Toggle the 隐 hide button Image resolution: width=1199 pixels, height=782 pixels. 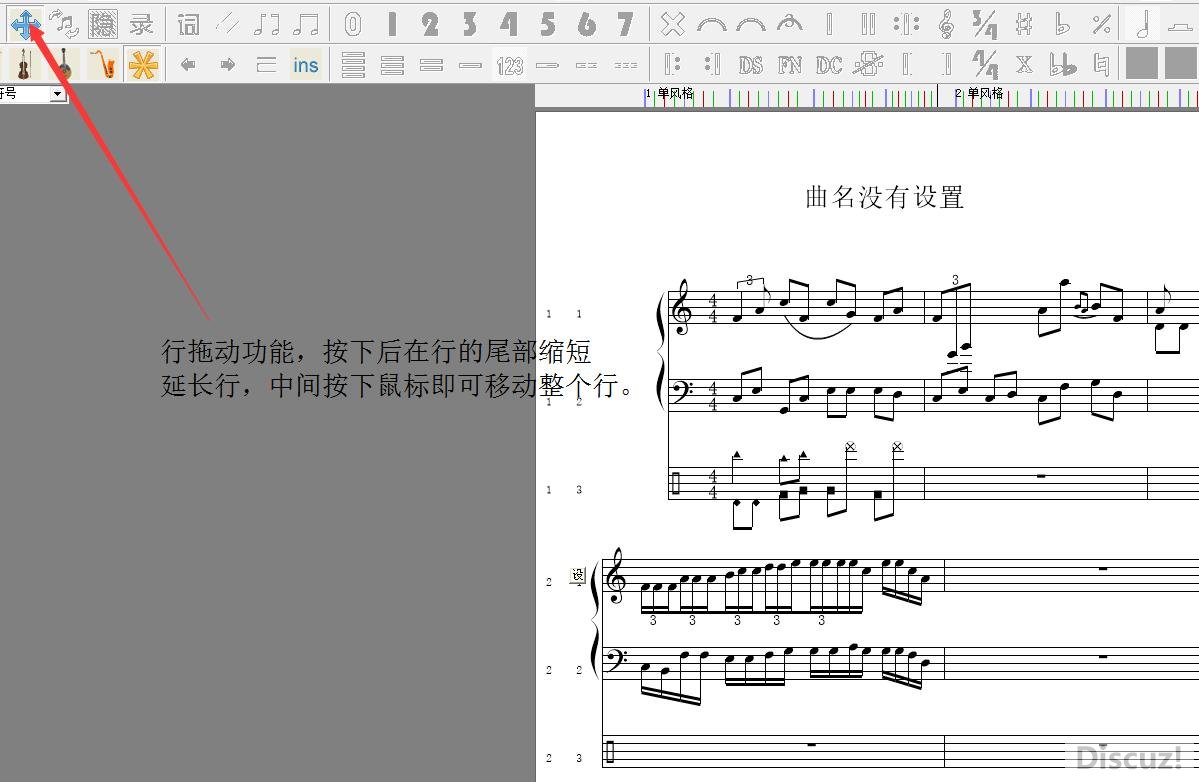point(103,24)
